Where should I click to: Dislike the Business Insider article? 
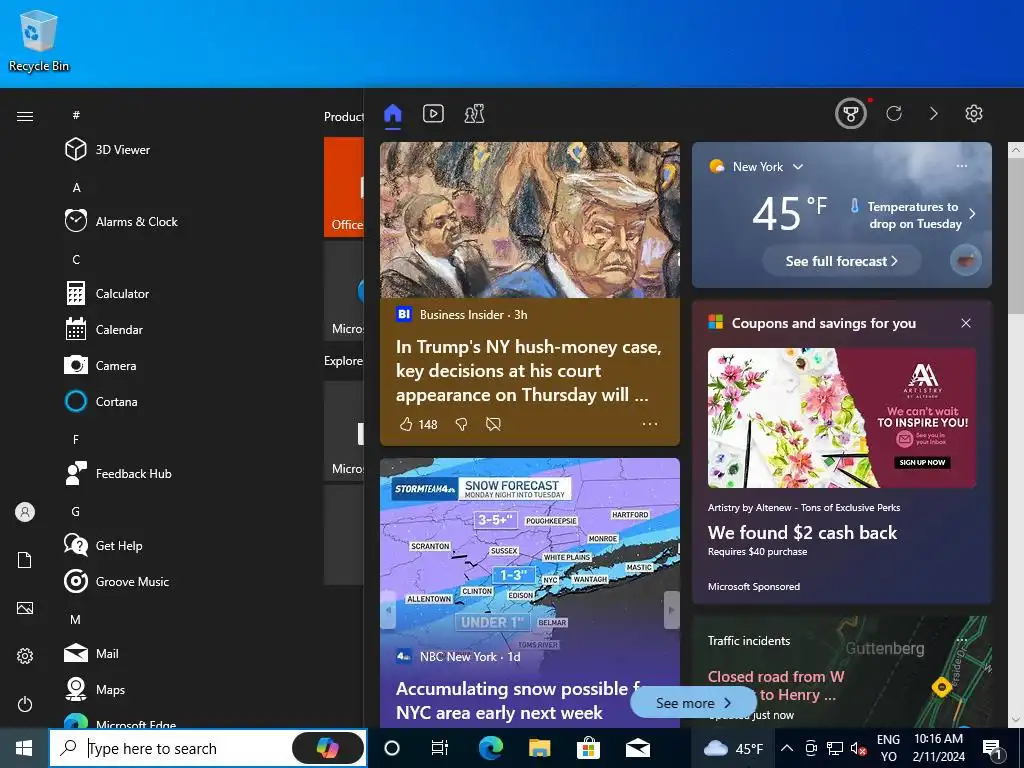(461, 424)
